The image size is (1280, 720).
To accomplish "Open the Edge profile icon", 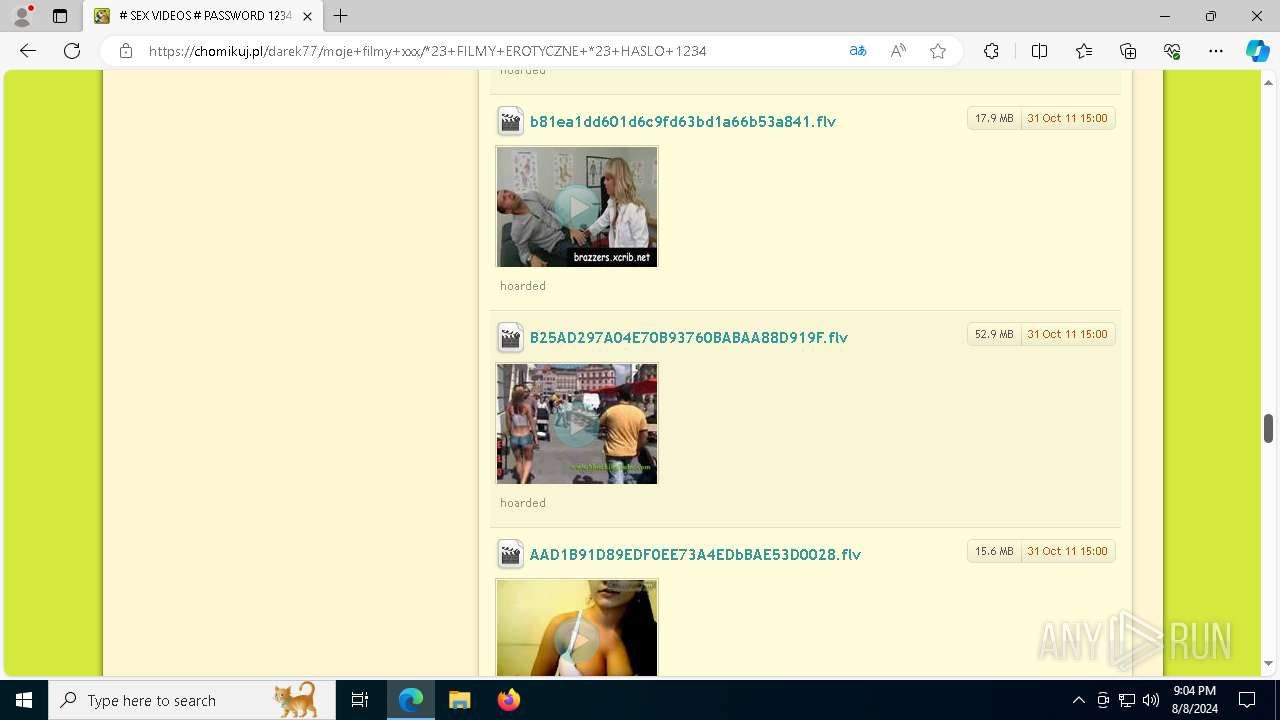I will pyautogui.click(x=22, y=16).
